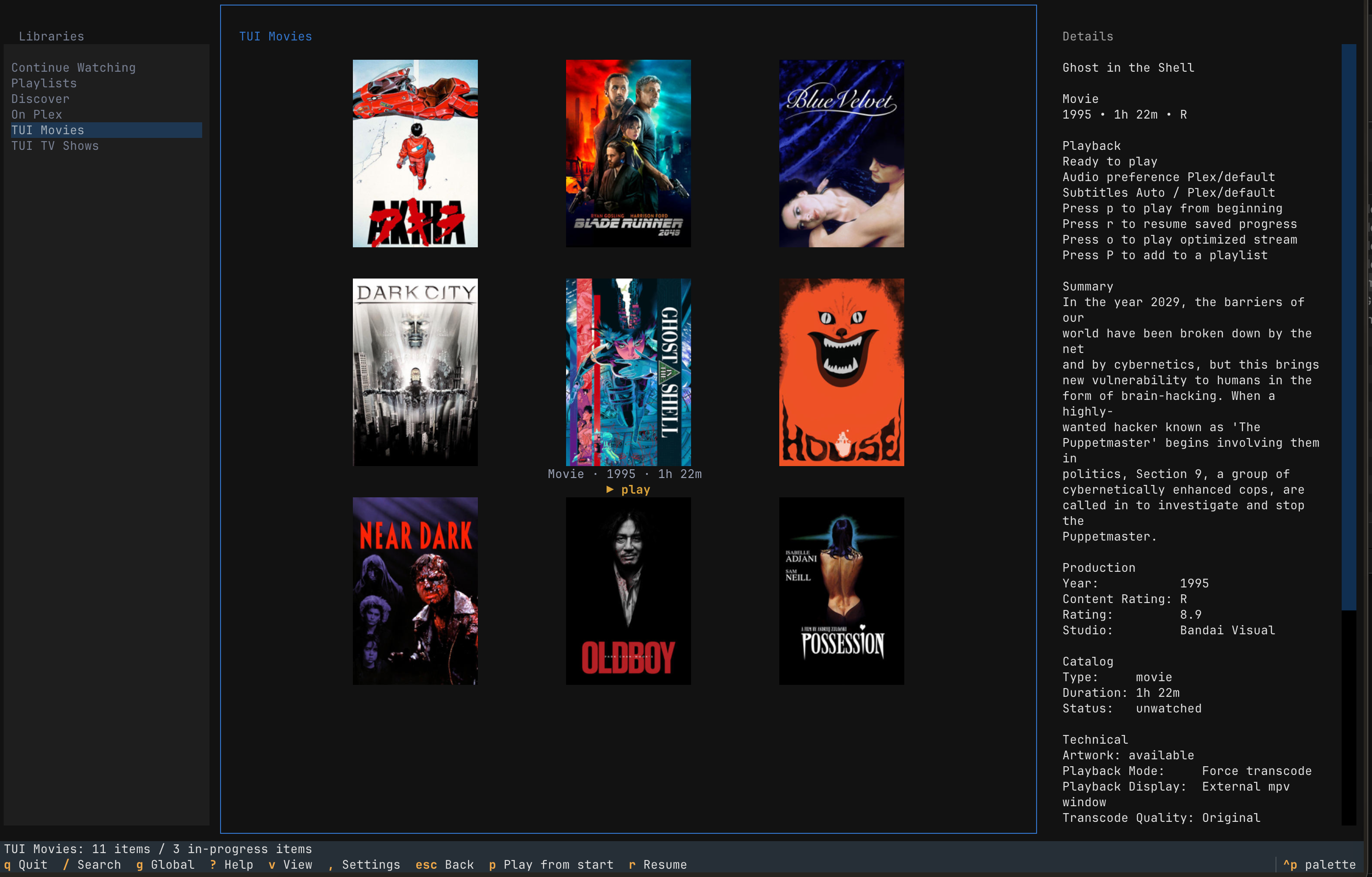Click the Rating value 8.9
This screenshot has height=877, width=1372.
[1190, 615]
